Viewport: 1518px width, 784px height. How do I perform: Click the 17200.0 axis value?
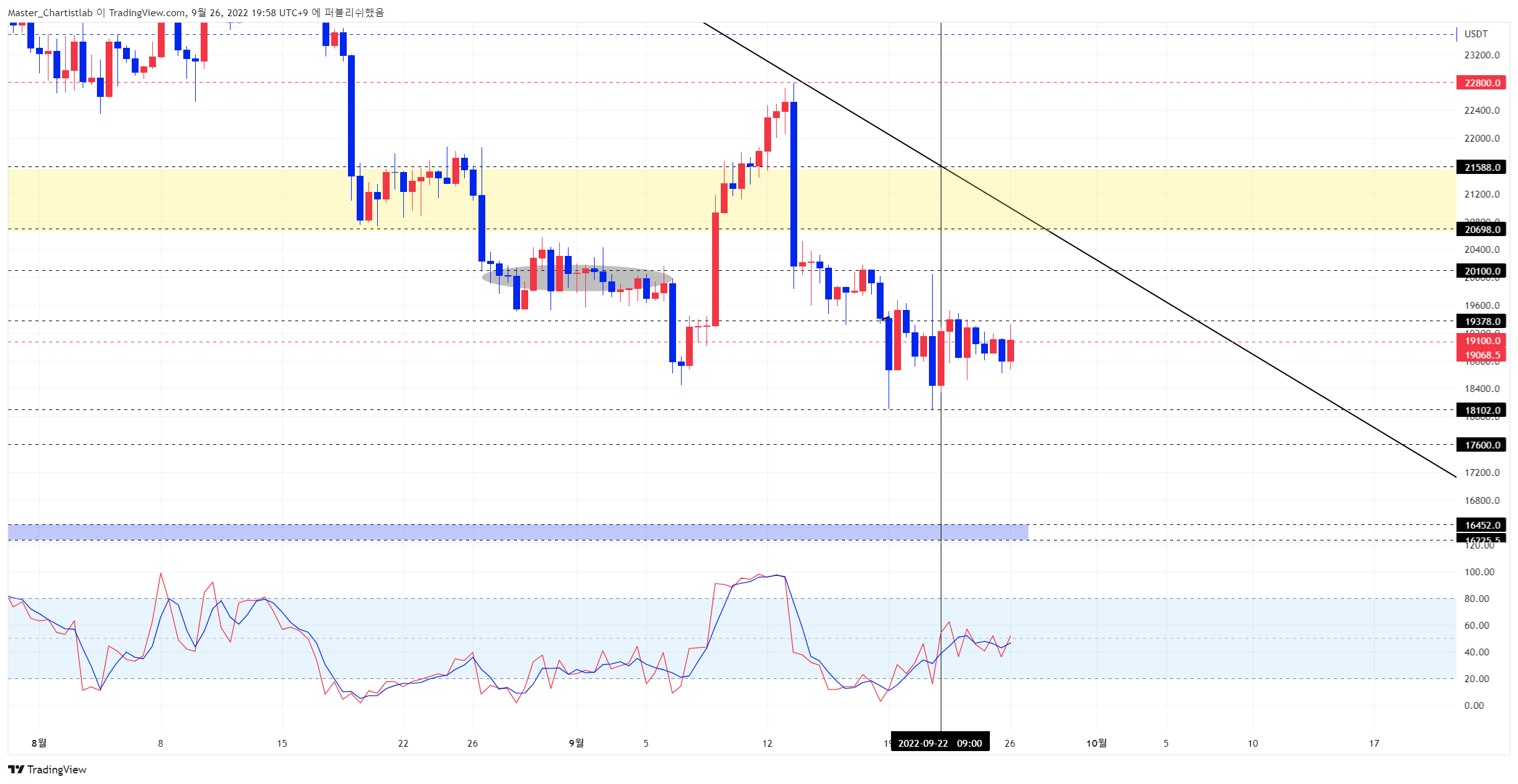pos(1481,473)
